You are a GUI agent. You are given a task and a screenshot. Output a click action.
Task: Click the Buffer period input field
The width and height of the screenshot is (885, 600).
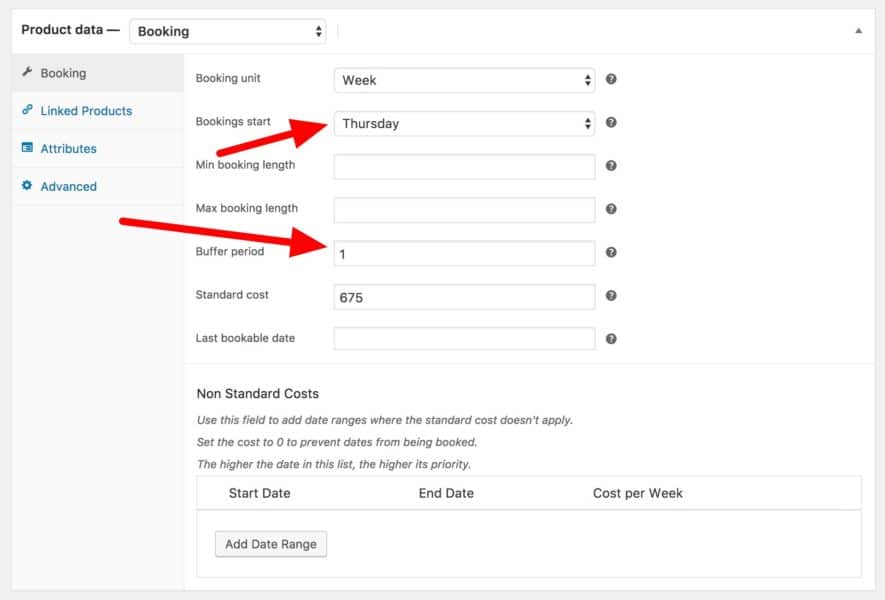464,254
